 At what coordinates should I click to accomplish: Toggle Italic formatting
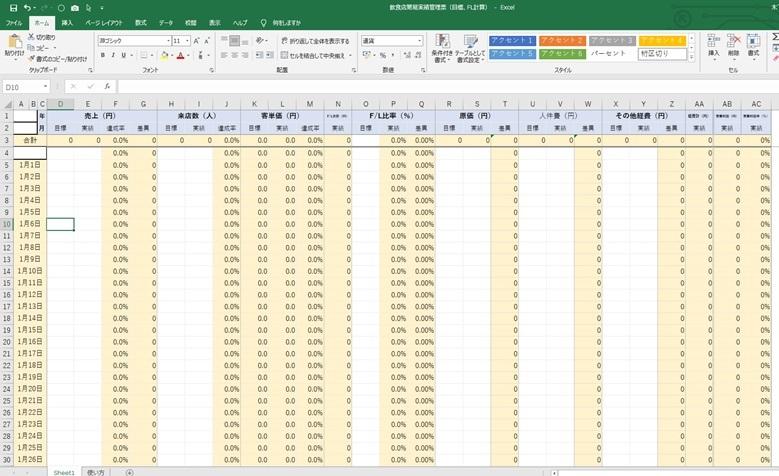pyautogui.click(x=114, y=56)
